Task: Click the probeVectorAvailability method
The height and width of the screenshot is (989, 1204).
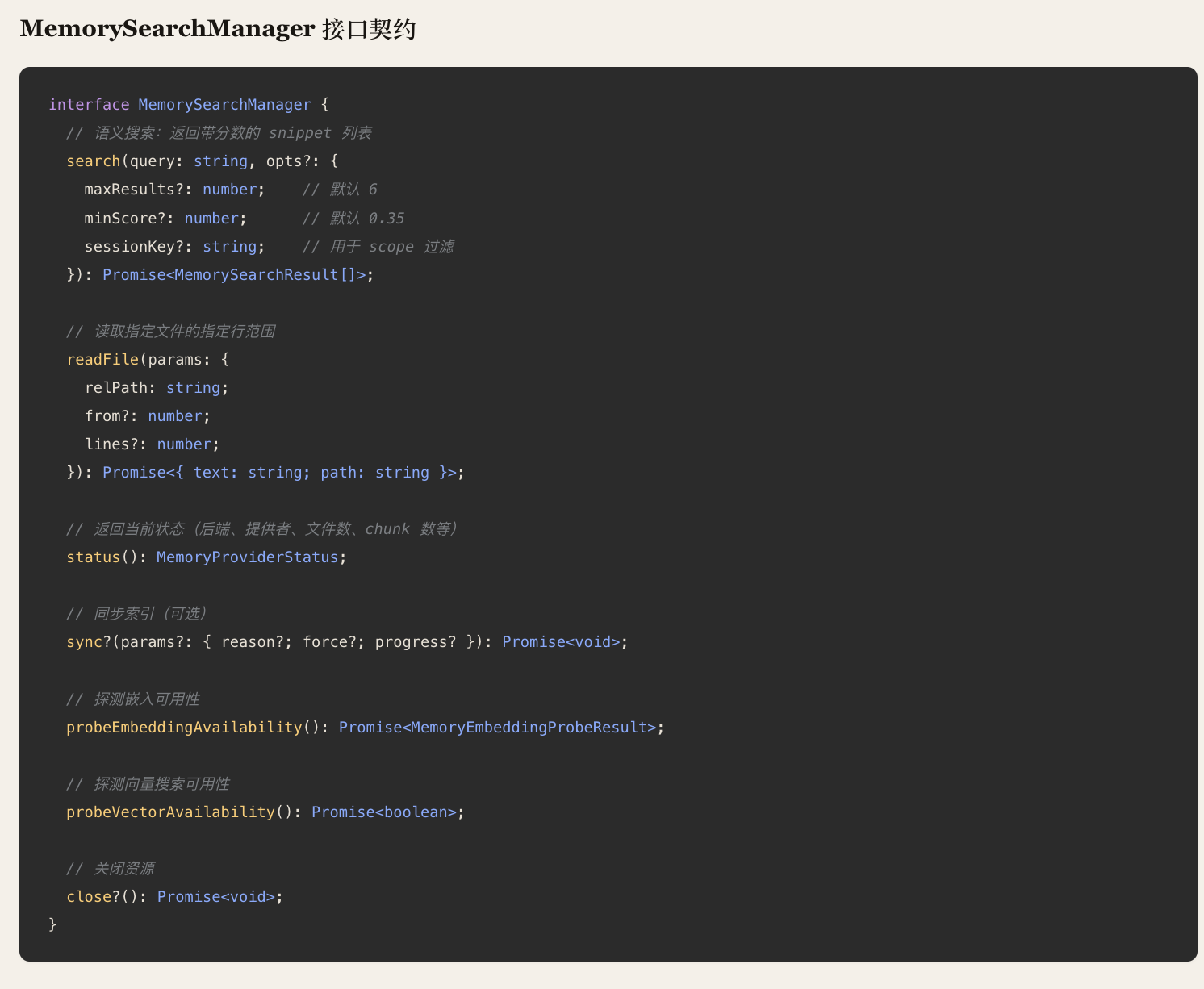Action: (x=170, y=812)
